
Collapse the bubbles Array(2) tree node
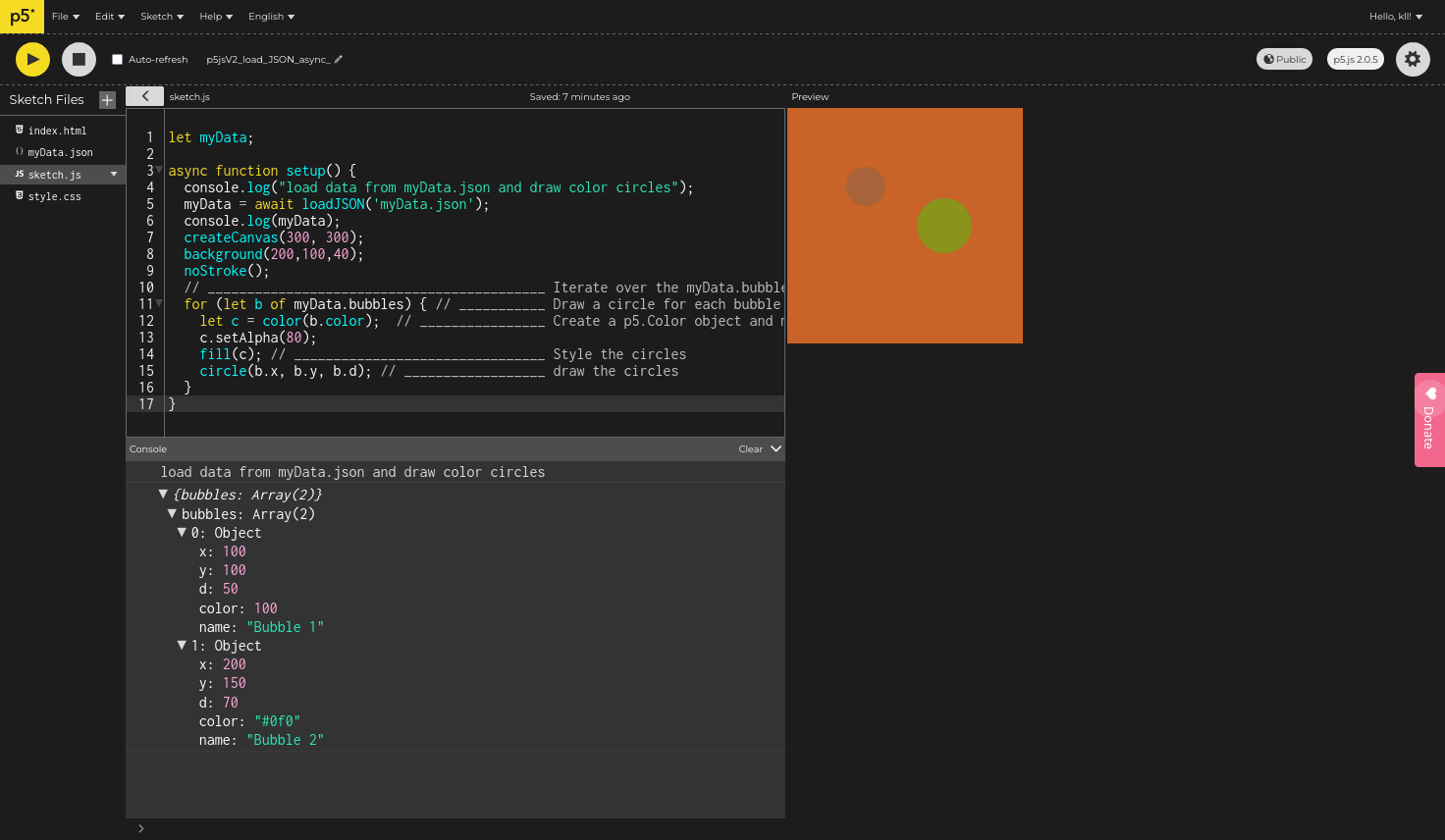click(x=172, y=513)
